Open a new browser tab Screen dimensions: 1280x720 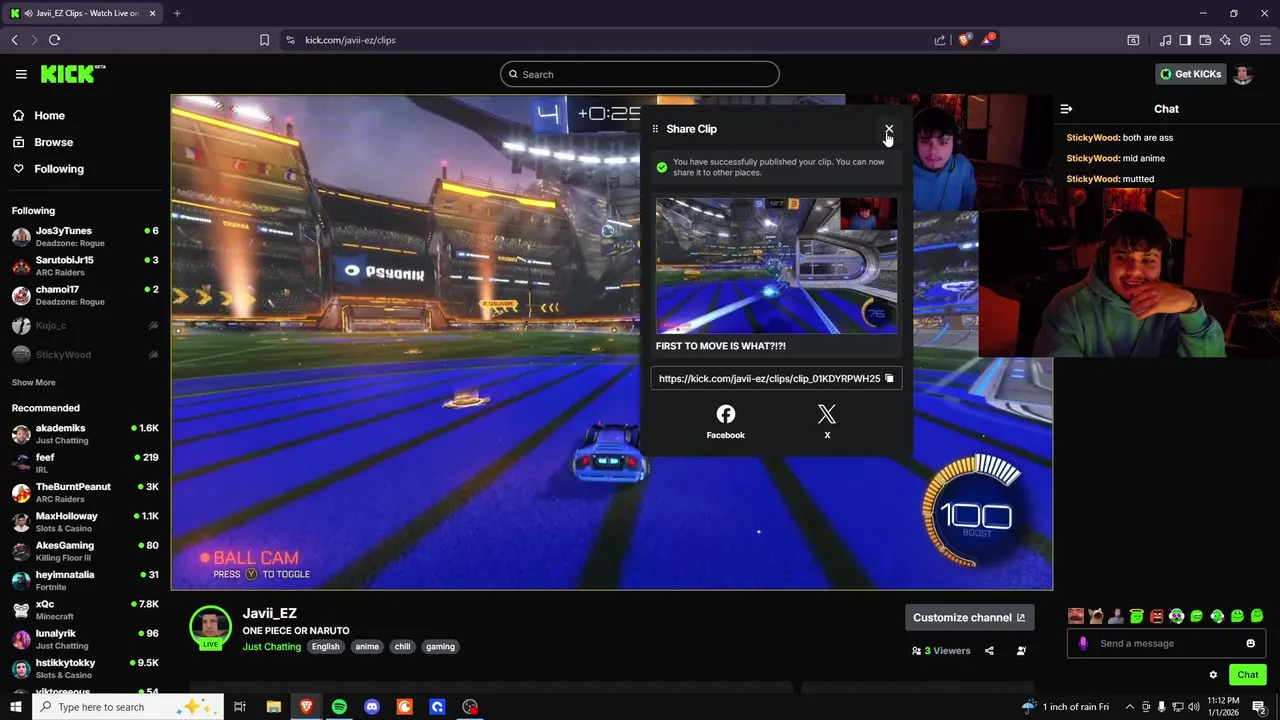pos(177,13)
